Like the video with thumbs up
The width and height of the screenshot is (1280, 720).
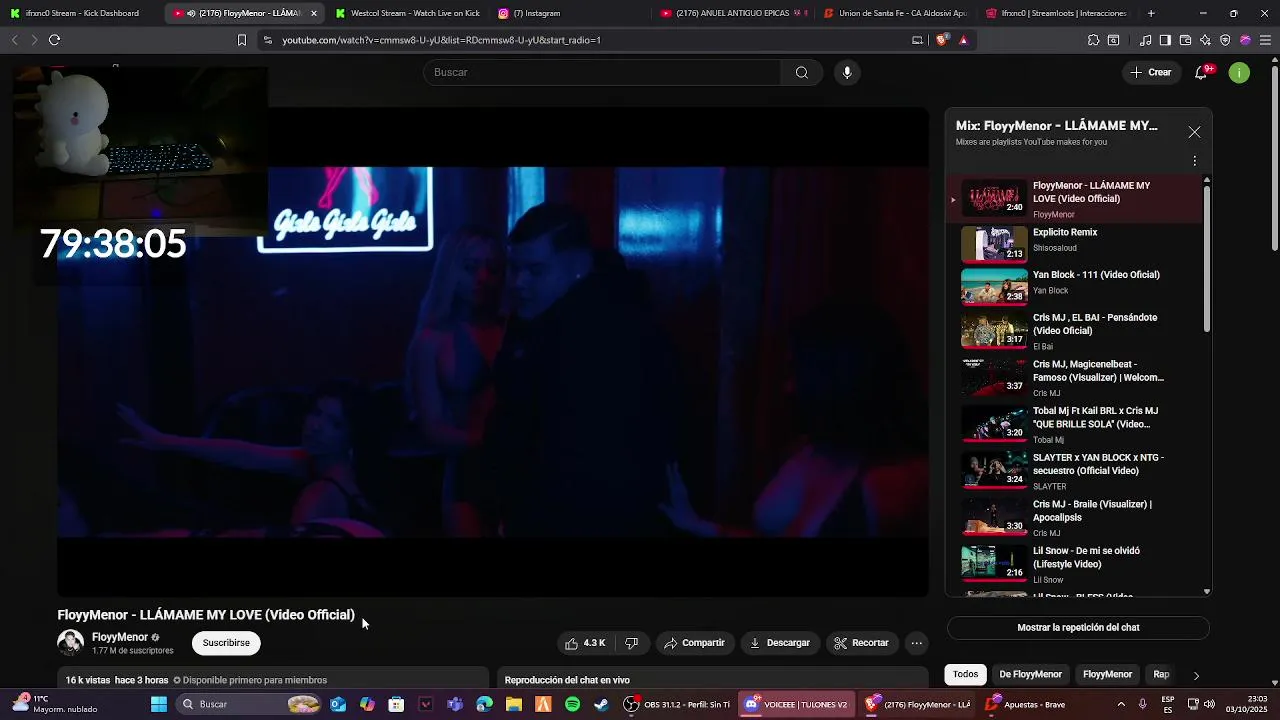pyautogui.click(x=586, y=643)
